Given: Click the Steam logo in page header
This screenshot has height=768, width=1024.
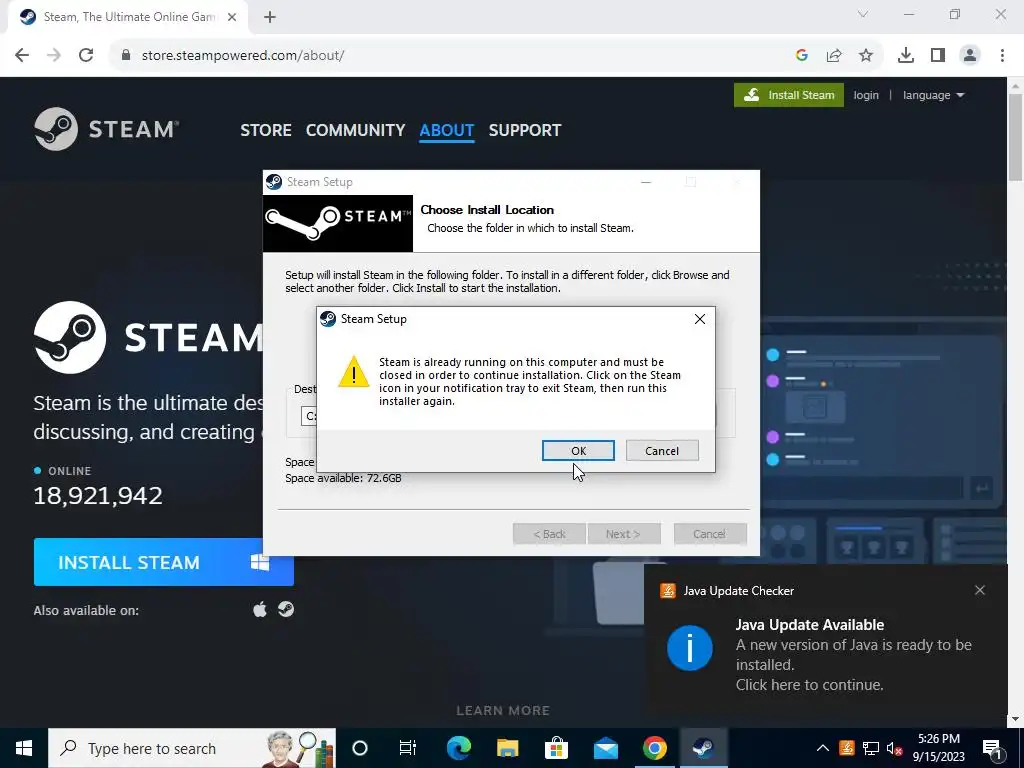Looking at the screenshot, I should [x=106, y=129].
